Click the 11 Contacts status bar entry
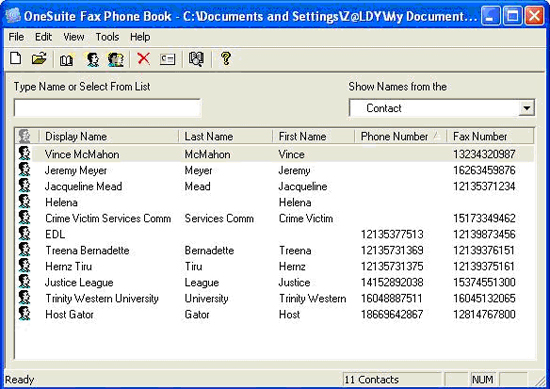This screenshot has width=550, height=389. (x=392, y=380)
